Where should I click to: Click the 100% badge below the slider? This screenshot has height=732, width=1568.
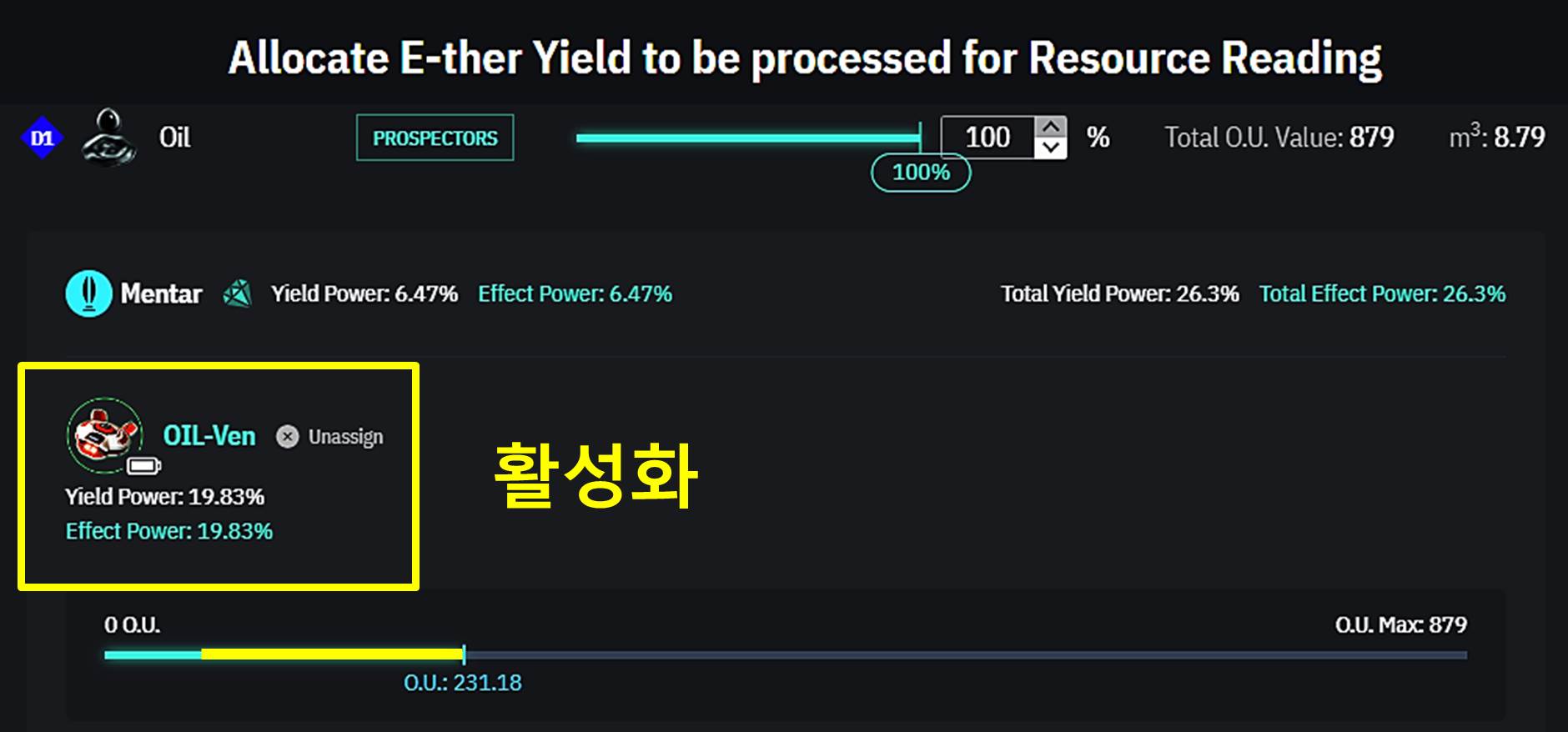tap(921, 173)
